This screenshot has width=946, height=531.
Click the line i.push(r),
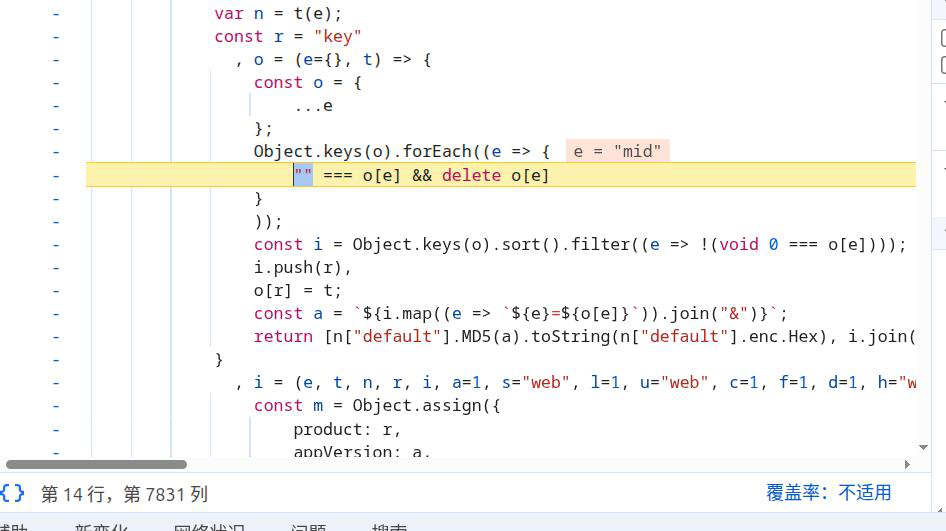click(x=302, y=267)
